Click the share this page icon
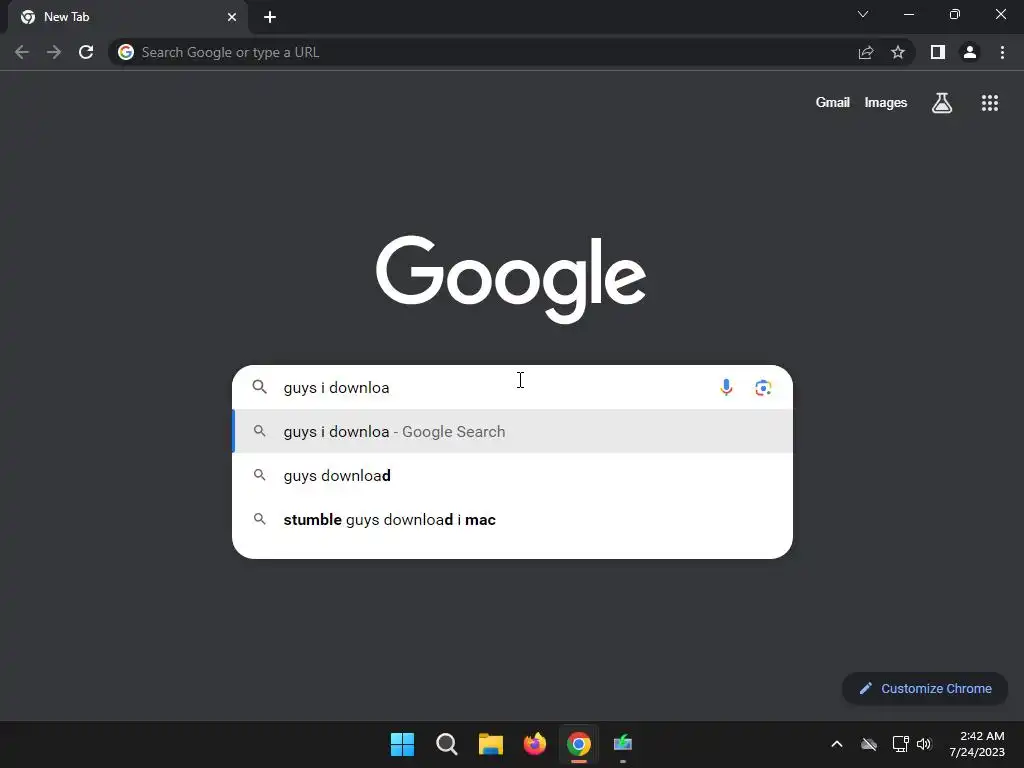The width and height of the screenshot is (1024, 768). 866,52
